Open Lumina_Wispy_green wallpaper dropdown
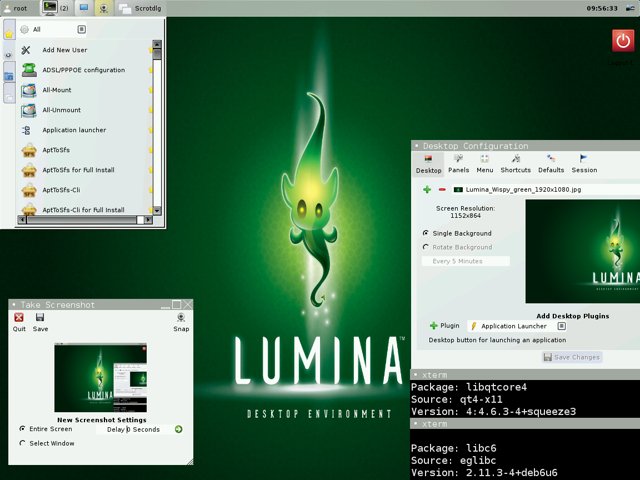640x480 pixels. click(546, 189)
